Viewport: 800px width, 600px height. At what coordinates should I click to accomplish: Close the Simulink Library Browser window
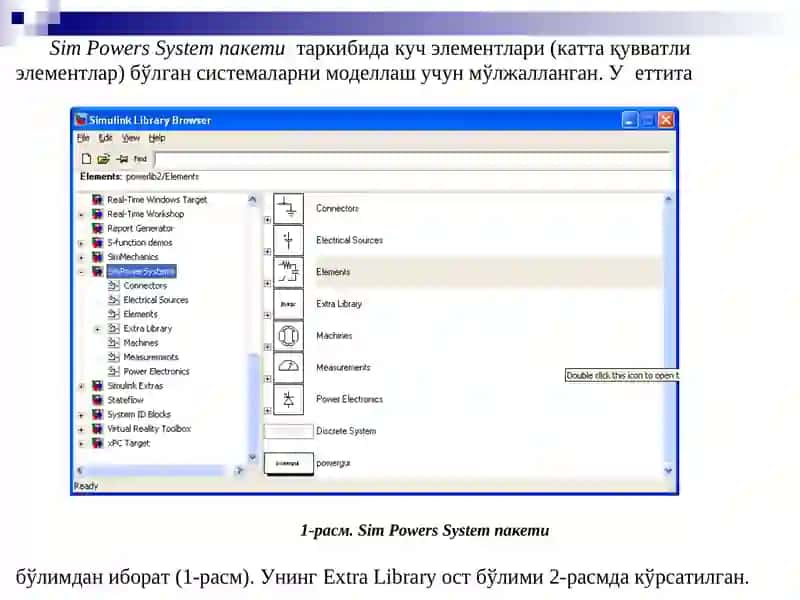(666, 120)
